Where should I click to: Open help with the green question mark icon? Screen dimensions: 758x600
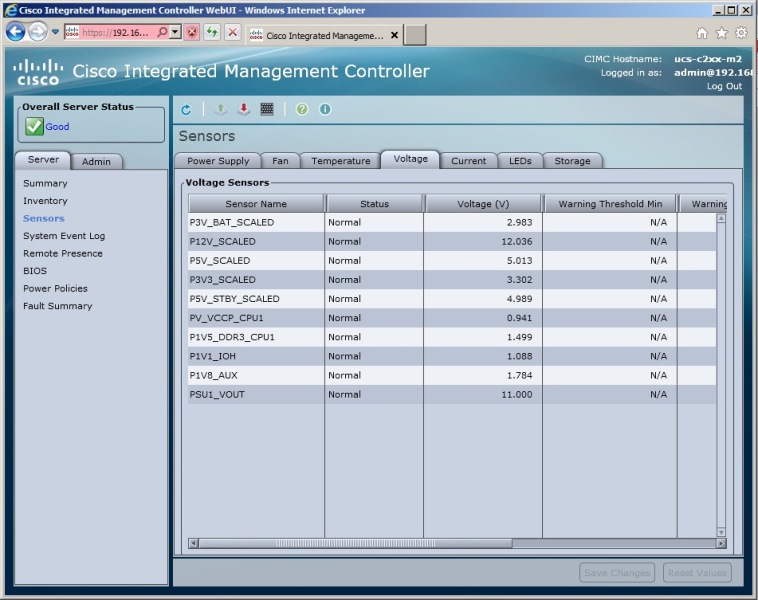pyautogui.click(x=302, y=109)
